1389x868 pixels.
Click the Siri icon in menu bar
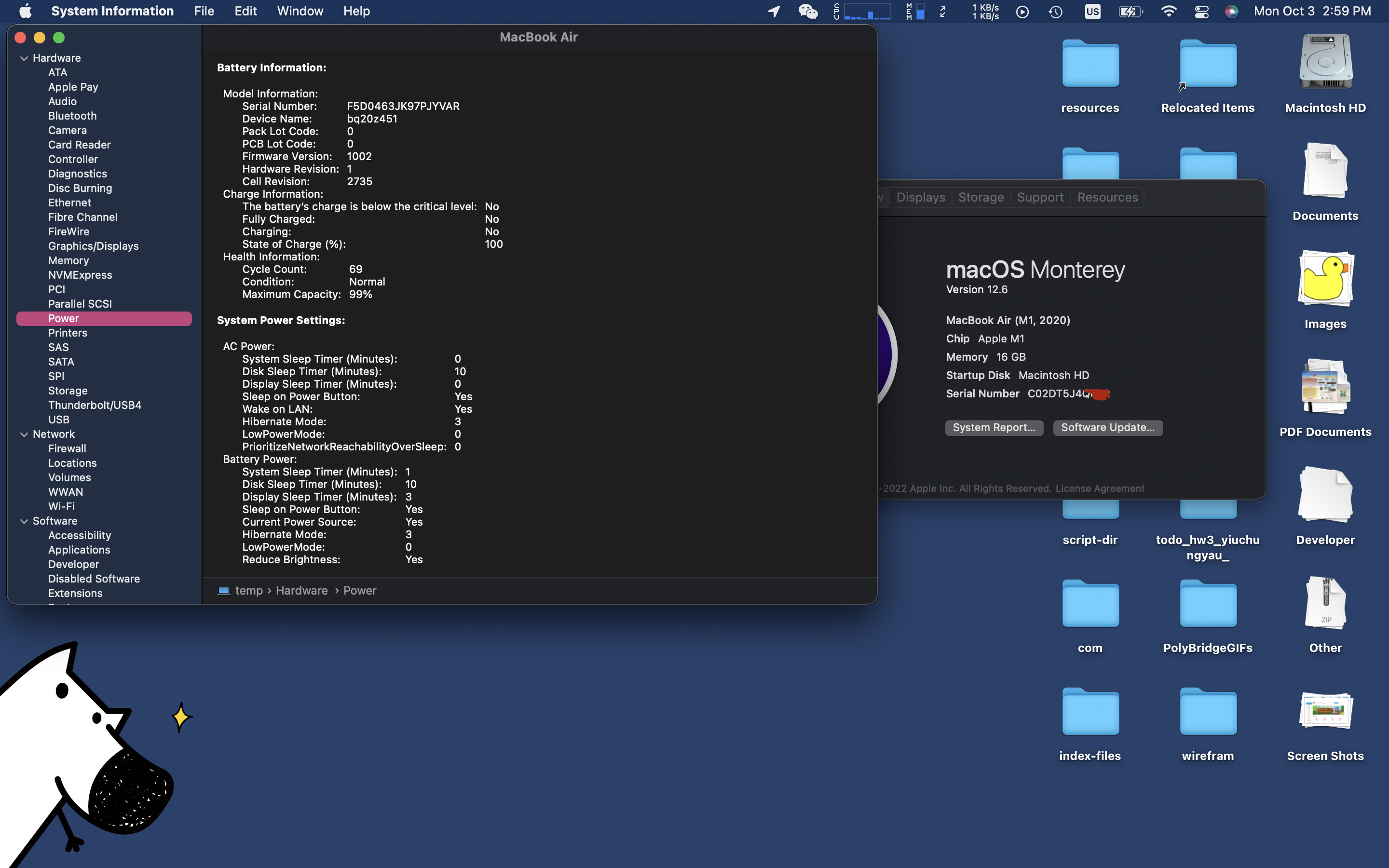(x=1231, y=12)
